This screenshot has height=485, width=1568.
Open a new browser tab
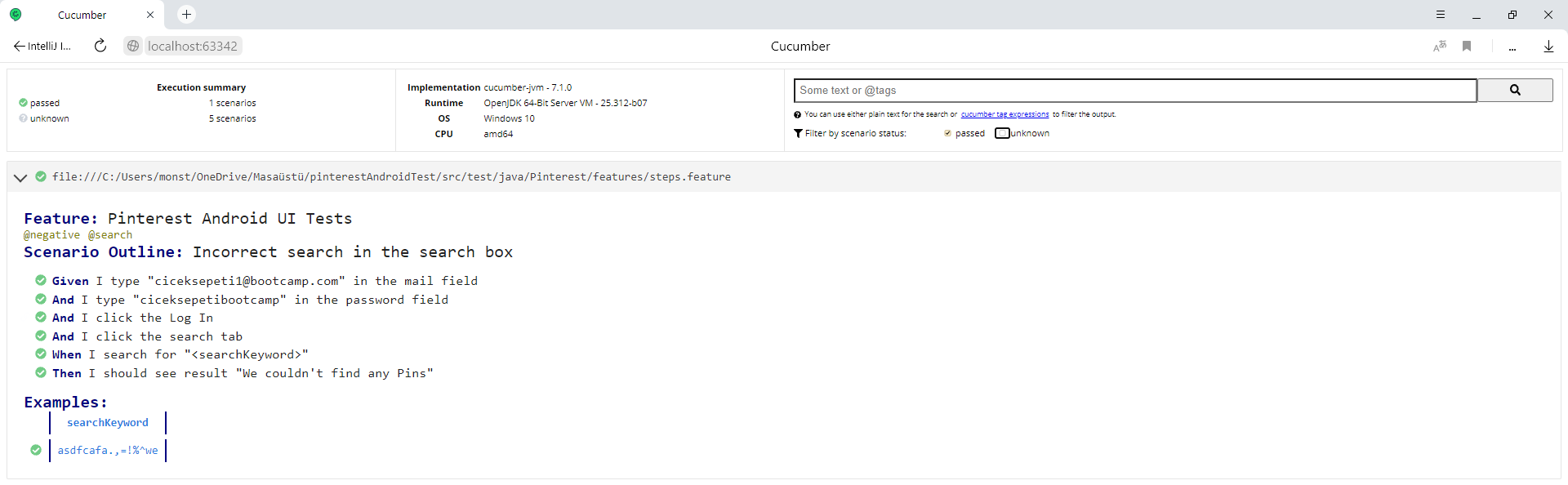(x=186, y=14)
